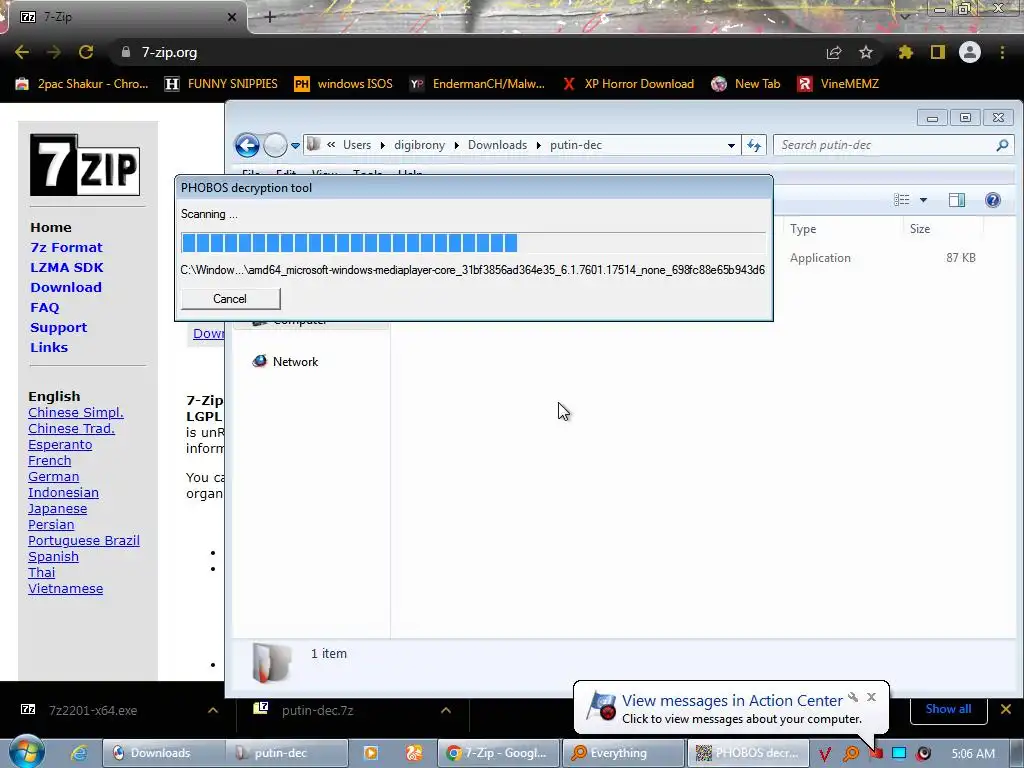Switch to Everything taskbar window
The width and height of the screenshot is (1024, 768).
coord(623,753)
